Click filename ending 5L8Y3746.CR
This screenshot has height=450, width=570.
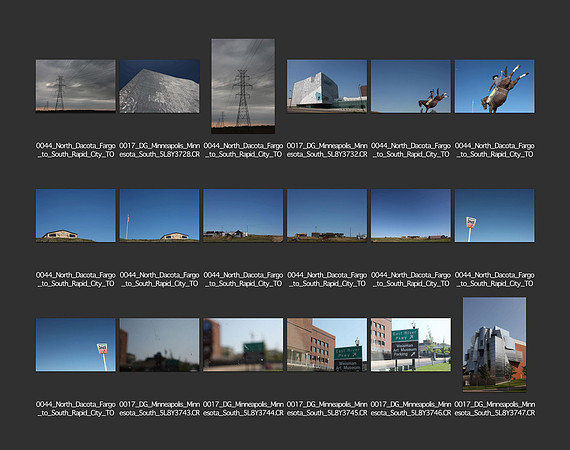point(411,409)
